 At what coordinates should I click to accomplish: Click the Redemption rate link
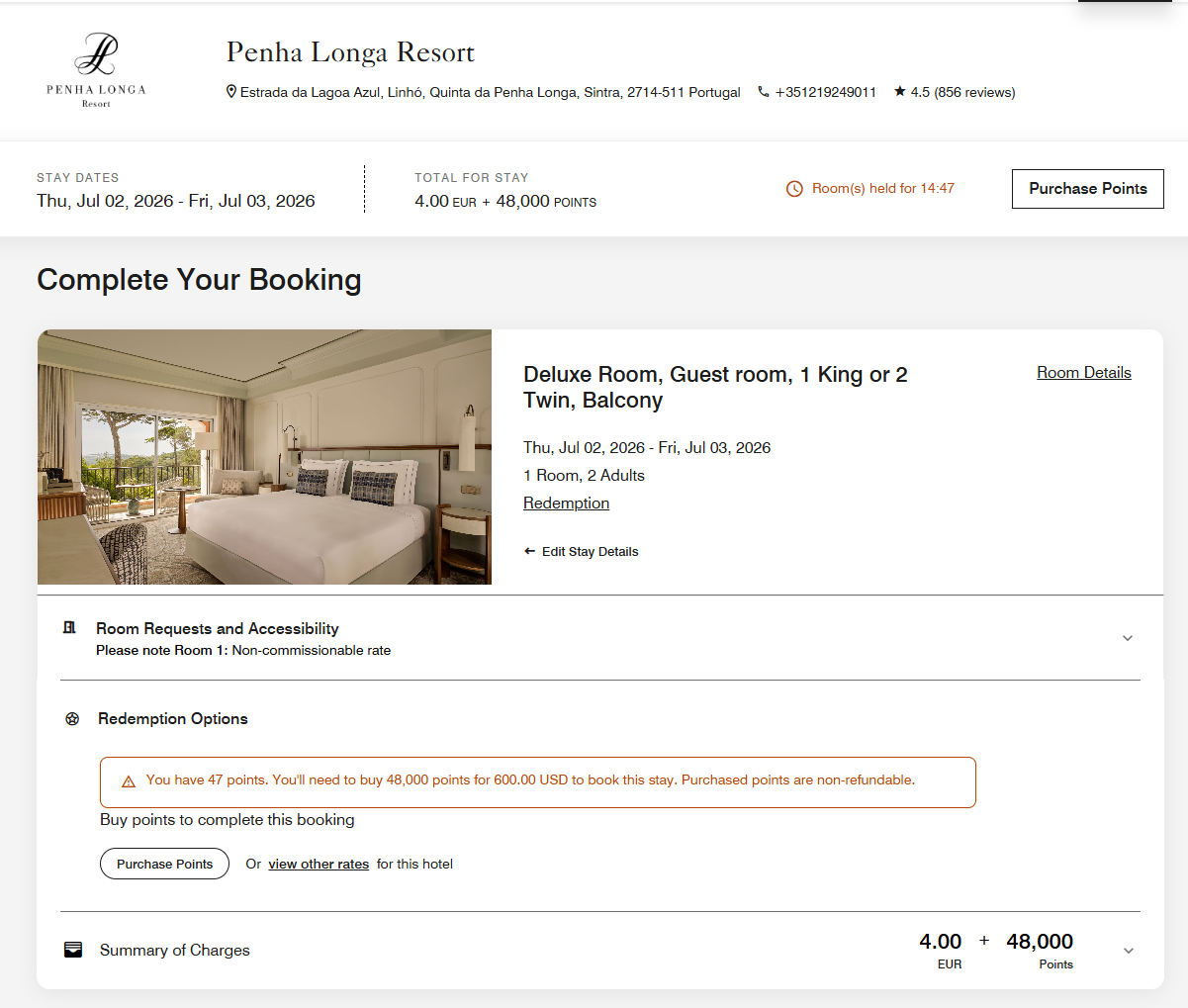point(566,503)
